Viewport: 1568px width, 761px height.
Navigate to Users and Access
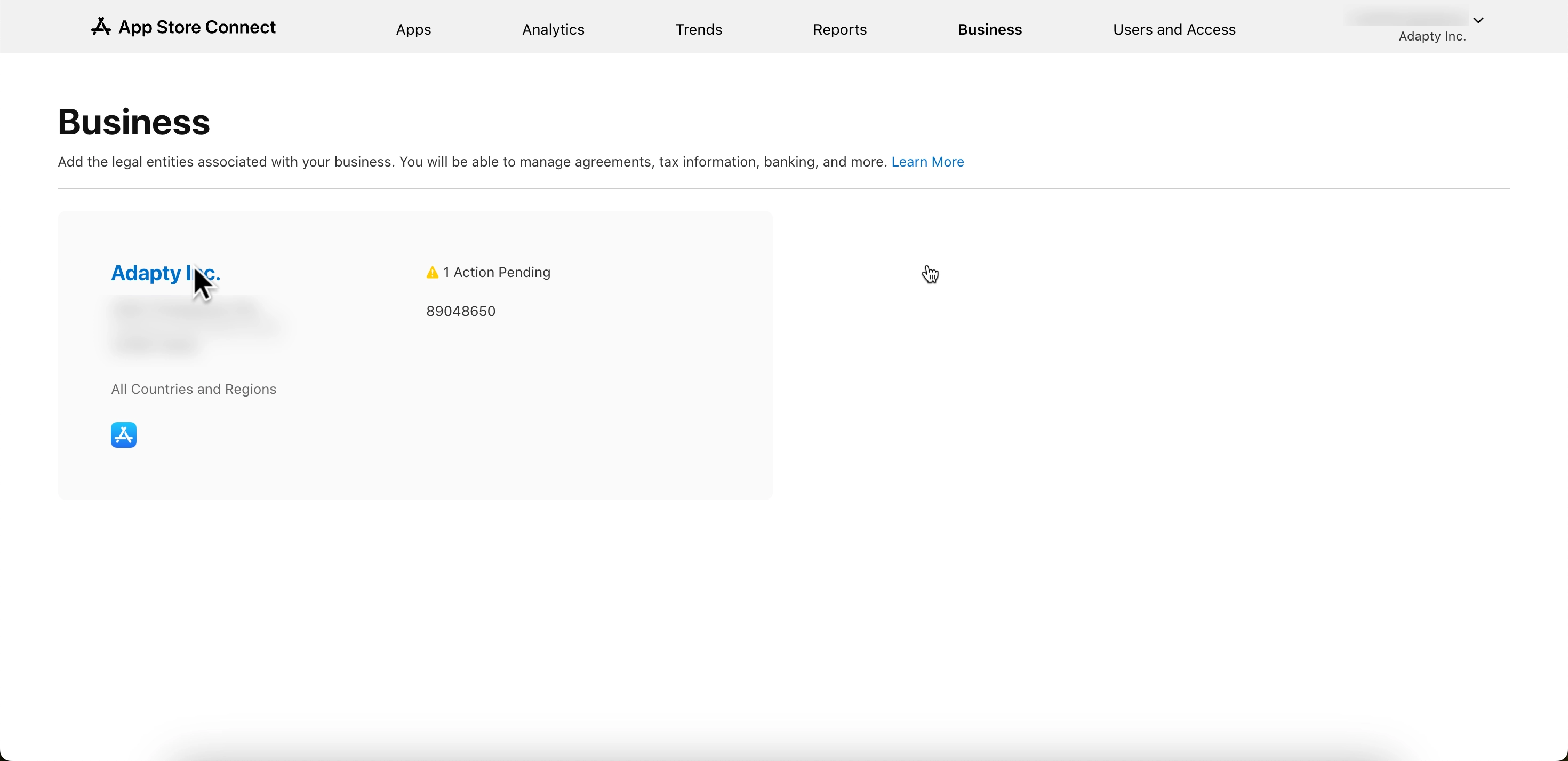point(1173,29)
